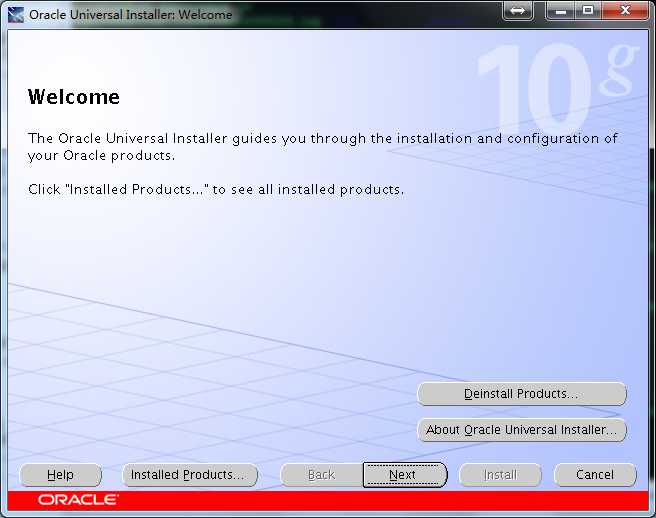
Task: Open the Deinstall Products dialog
Action: point(522,394)
